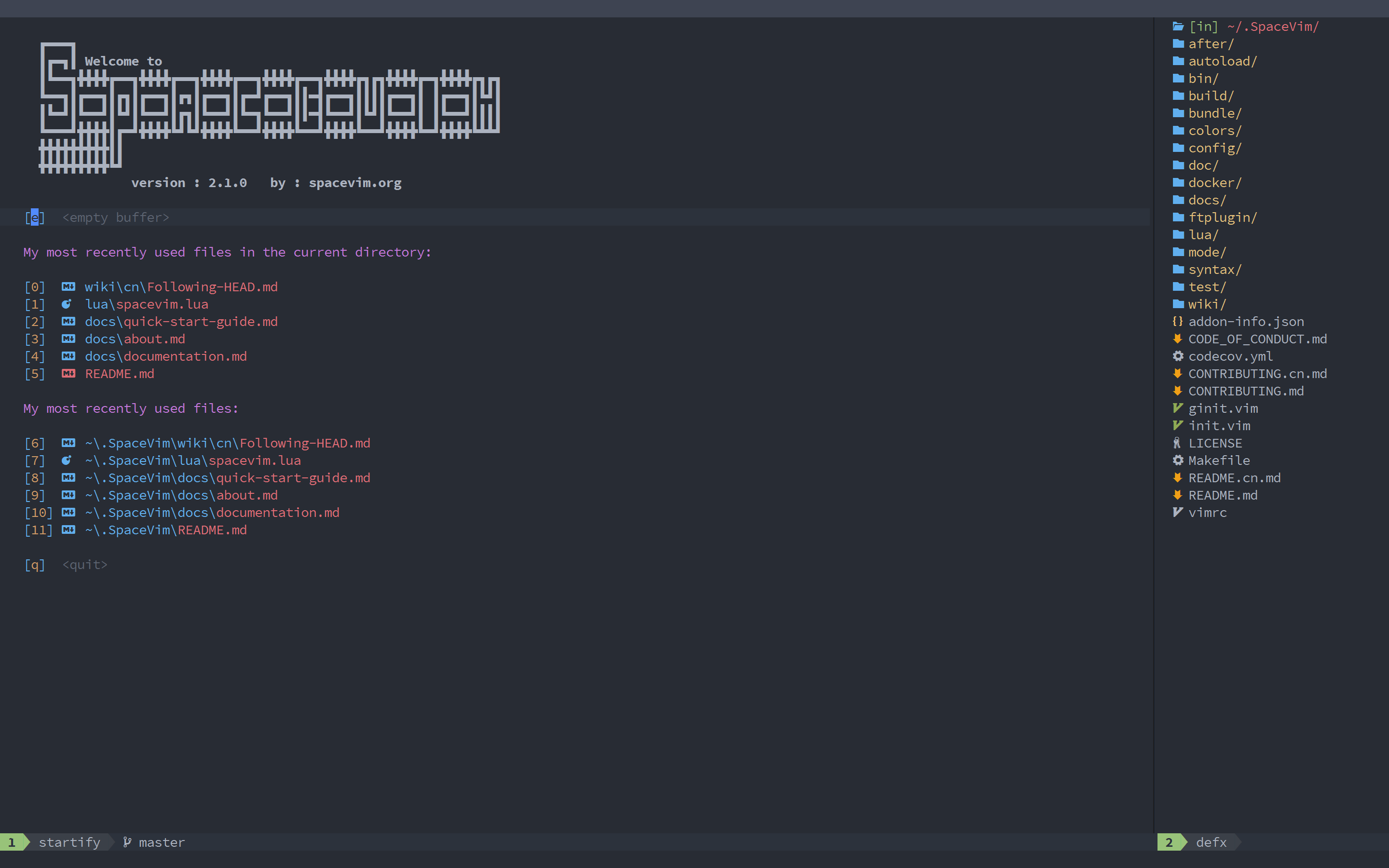Open docs\quick-start-guide.md entry [2]
1389x868 pixels.
click(181, 322)
